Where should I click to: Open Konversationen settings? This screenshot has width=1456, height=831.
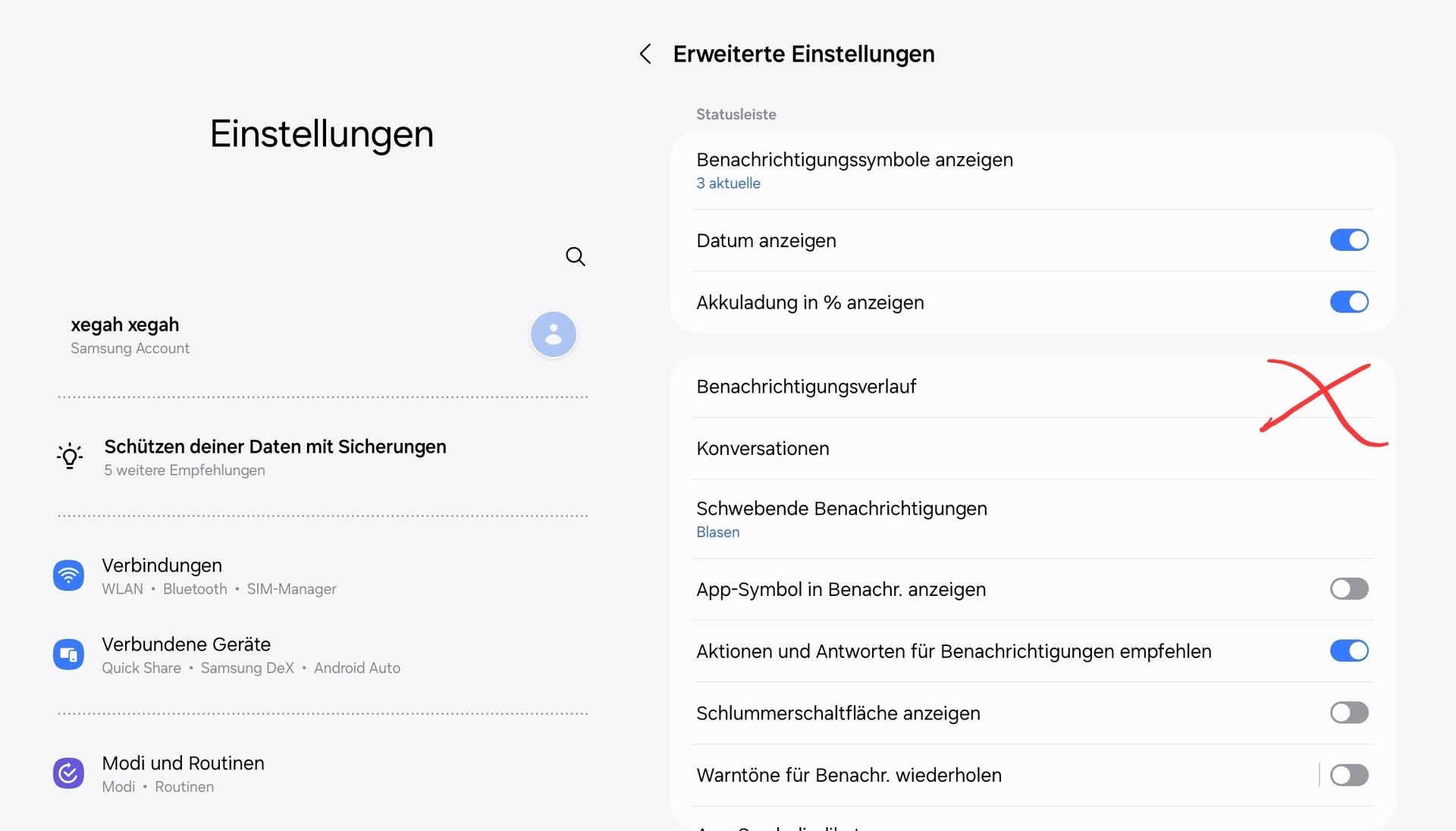click(1033, 449)
